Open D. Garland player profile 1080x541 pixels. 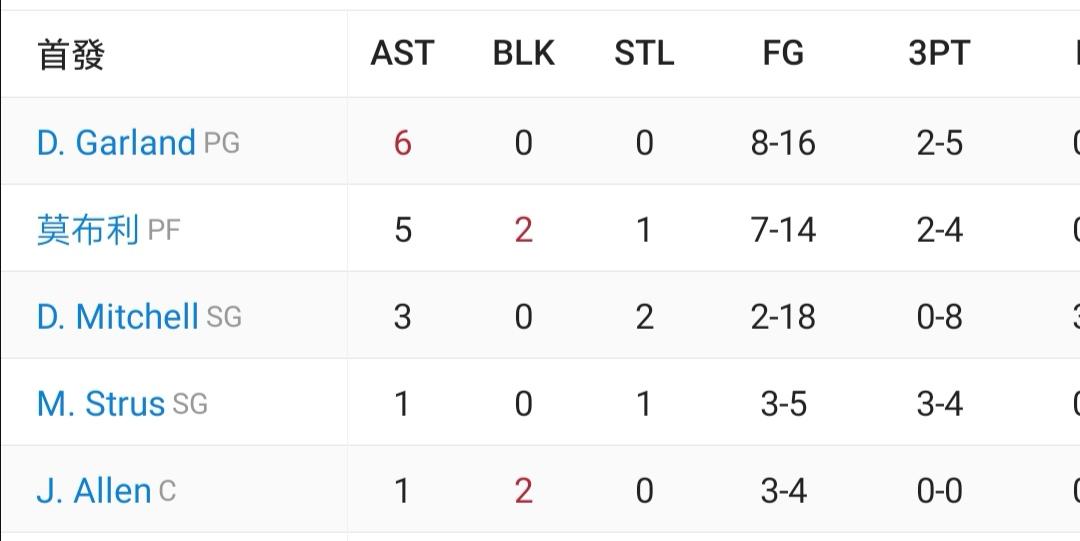click(116, 143)
